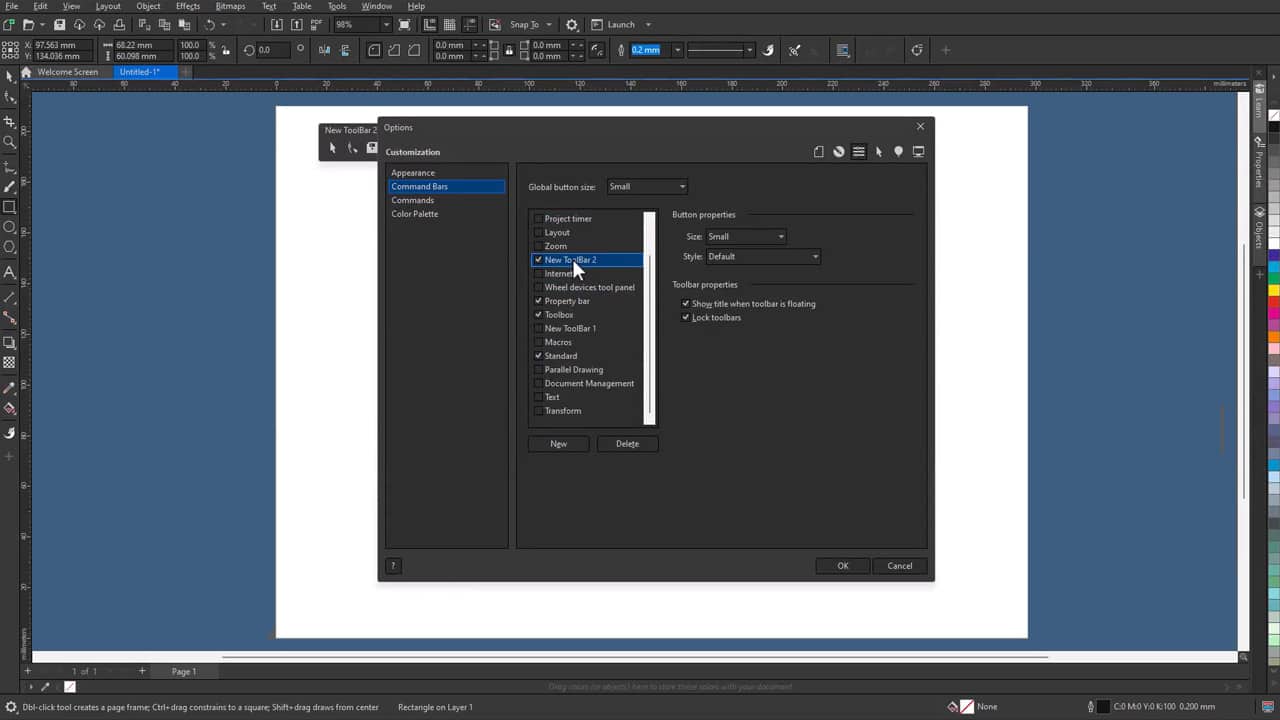Choose the Rectangle tool

[x=10, y=207]
